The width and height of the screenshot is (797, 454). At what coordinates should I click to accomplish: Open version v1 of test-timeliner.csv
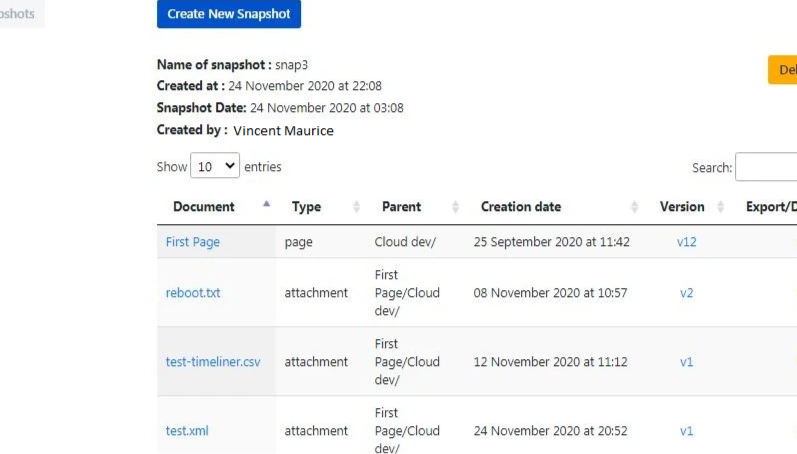pyautogui.click(x=686, y=362)
